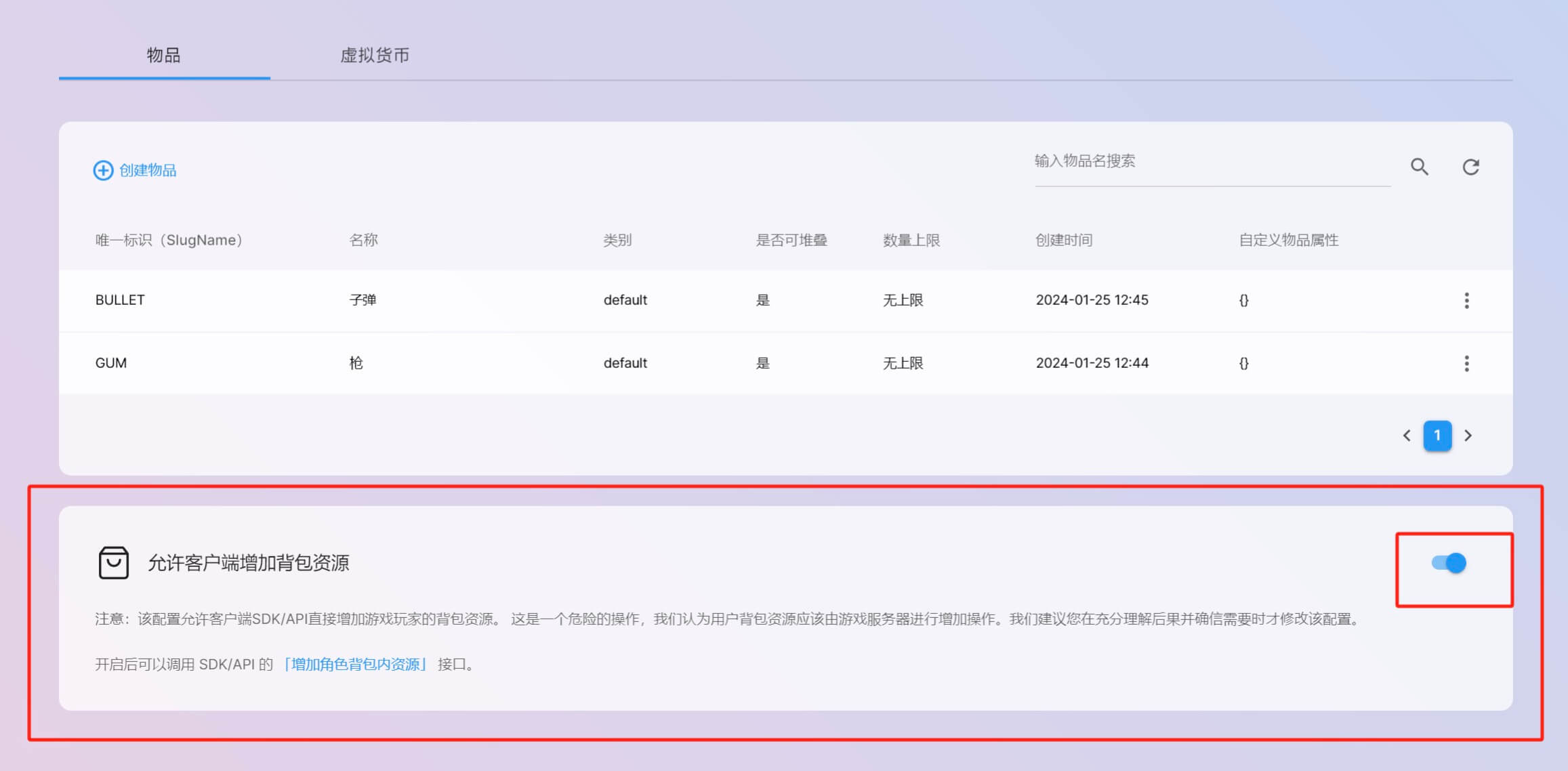Toggle 允许客户端增加背包资源 switch

click(1449, 563)
